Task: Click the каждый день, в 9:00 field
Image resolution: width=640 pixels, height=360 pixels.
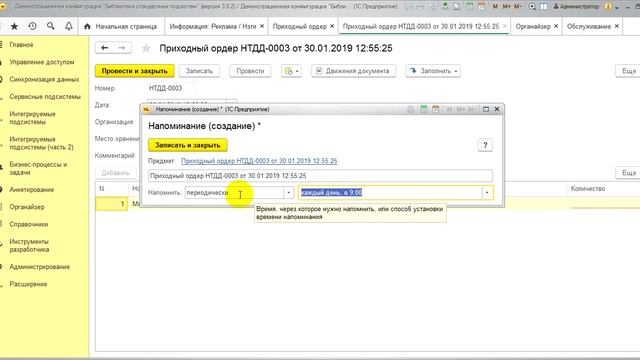Action: coord(391,193)
